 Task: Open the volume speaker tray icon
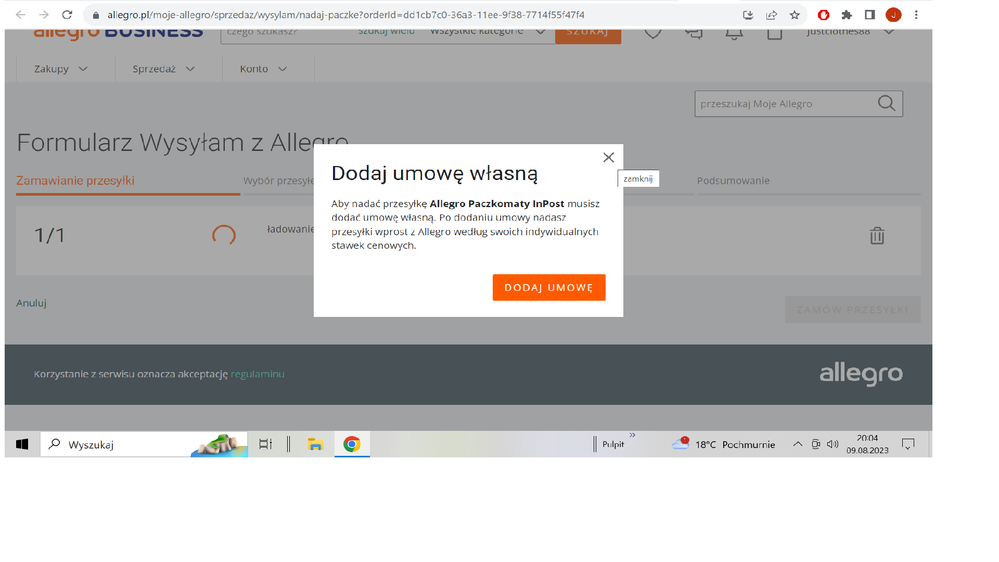point(833,444)
